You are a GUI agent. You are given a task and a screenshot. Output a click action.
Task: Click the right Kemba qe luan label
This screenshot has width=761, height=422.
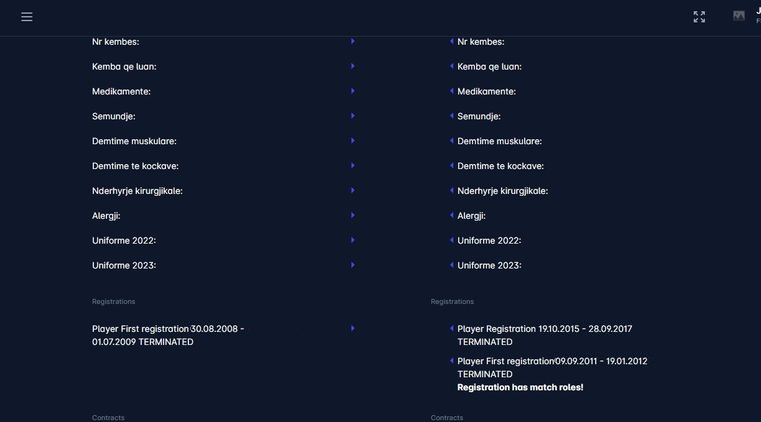click(489, 67)
